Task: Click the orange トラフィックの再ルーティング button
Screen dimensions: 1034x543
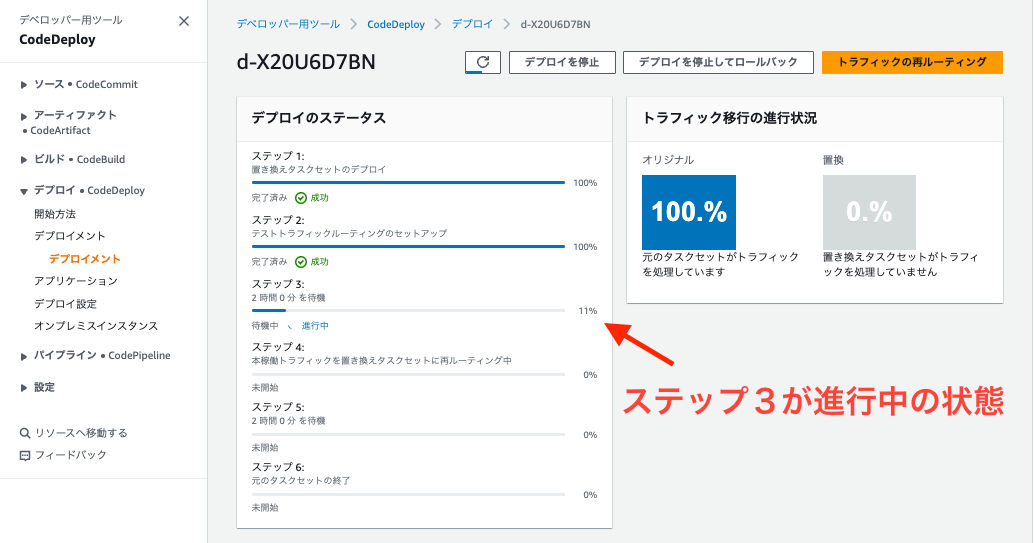Action: coord(912,62)
